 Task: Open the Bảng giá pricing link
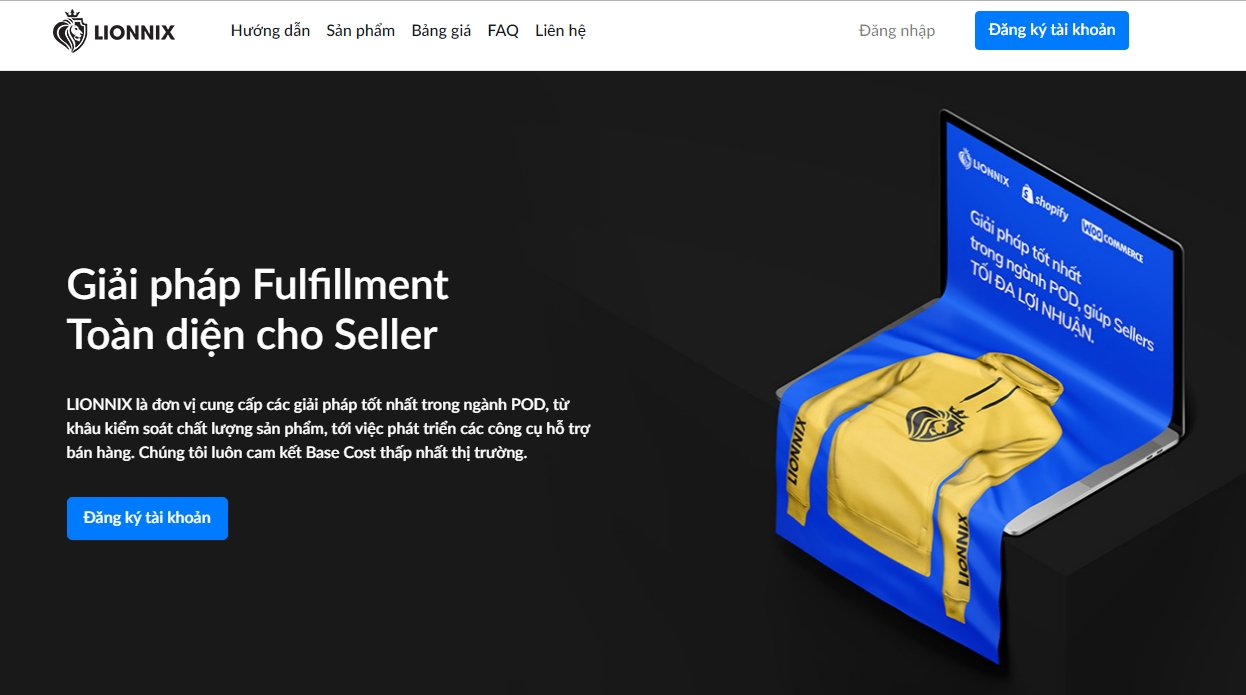441,31
